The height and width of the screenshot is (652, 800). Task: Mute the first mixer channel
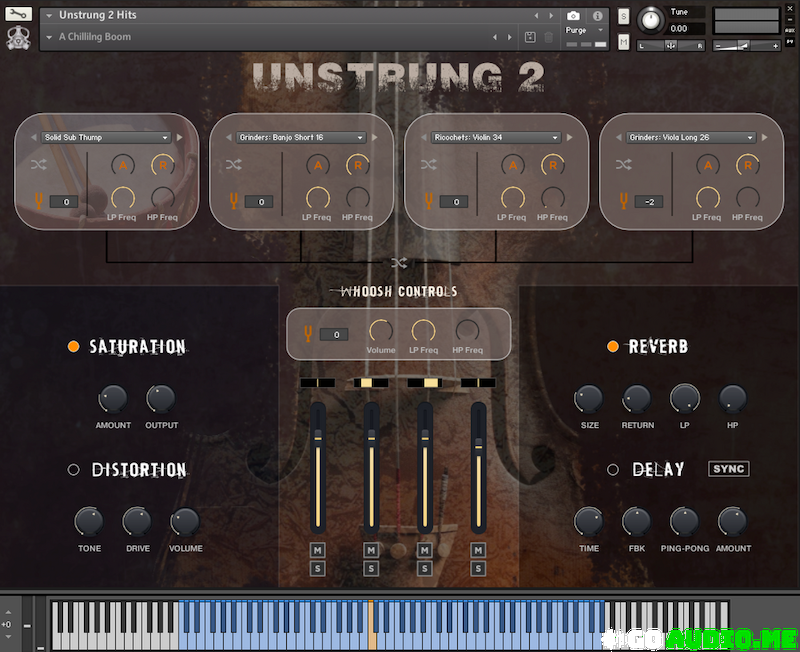[317, 550]
